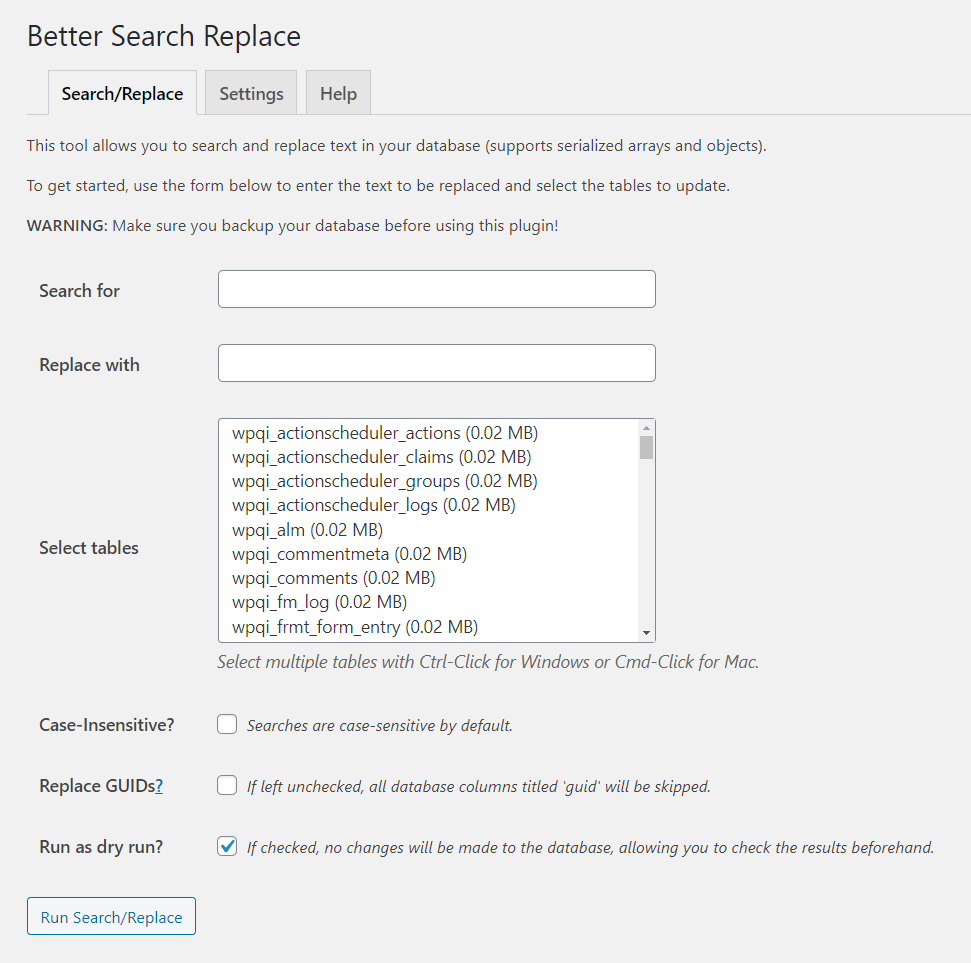Screen dimensions: 971x963
Task: Open the Help tab
Action: point(338,93)
